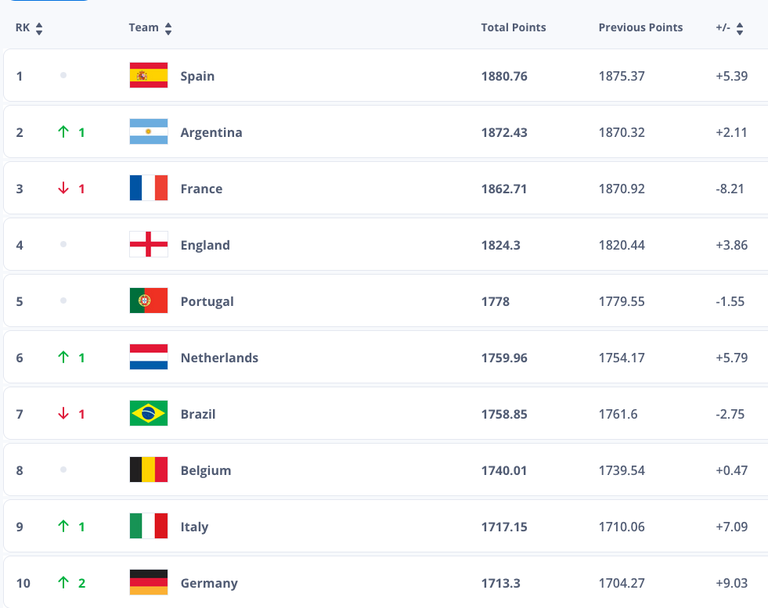The image size is (768, 608).
Task: Click the Argentina flag icon
Action: pyautogui.click(x=148, y=132)
